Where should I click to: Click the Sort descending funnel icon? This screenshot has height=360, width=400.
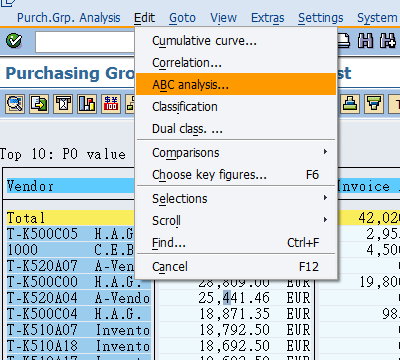click(x=374, y=104)
